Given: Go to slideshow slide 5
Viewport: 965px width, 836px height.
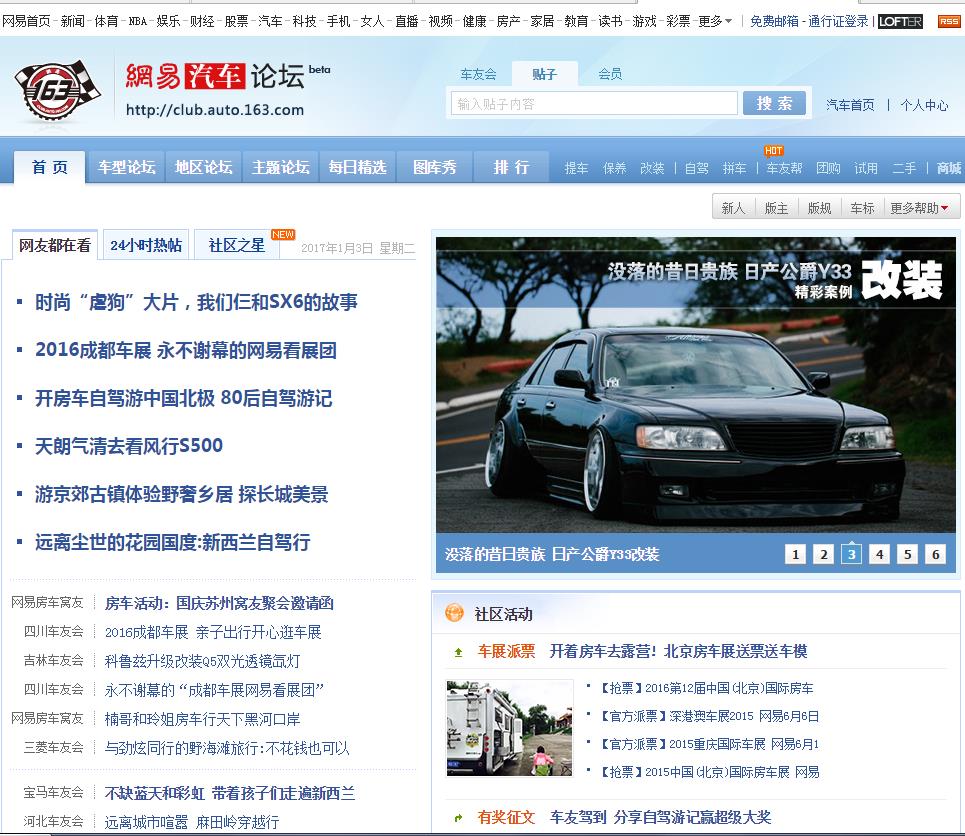Looking at the screenshot, I should (908, 554).
